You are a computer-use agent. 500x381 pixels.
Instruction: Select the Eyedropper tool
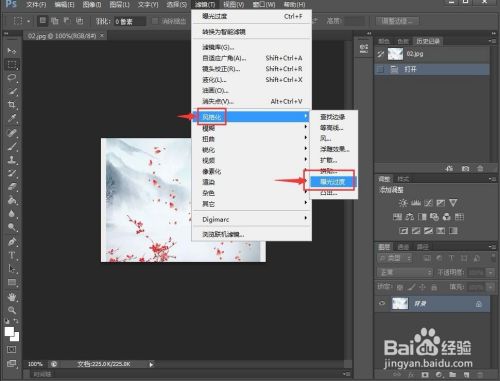pos(12,118)
